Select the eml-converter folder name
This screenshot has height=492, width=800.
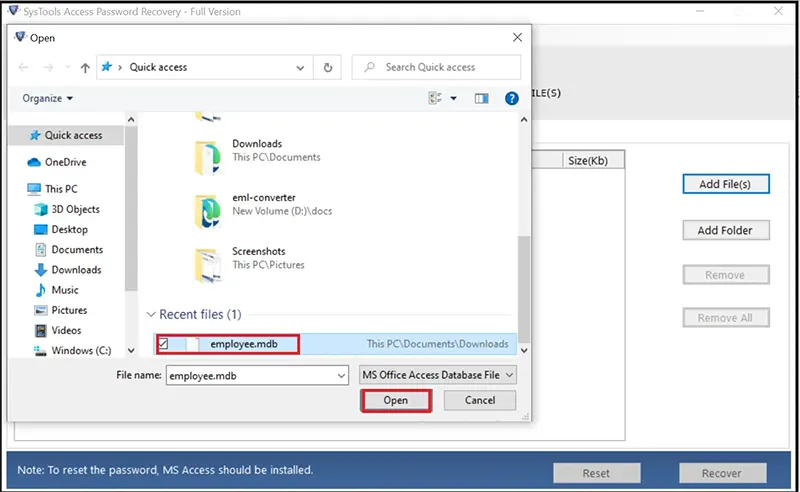264,198
